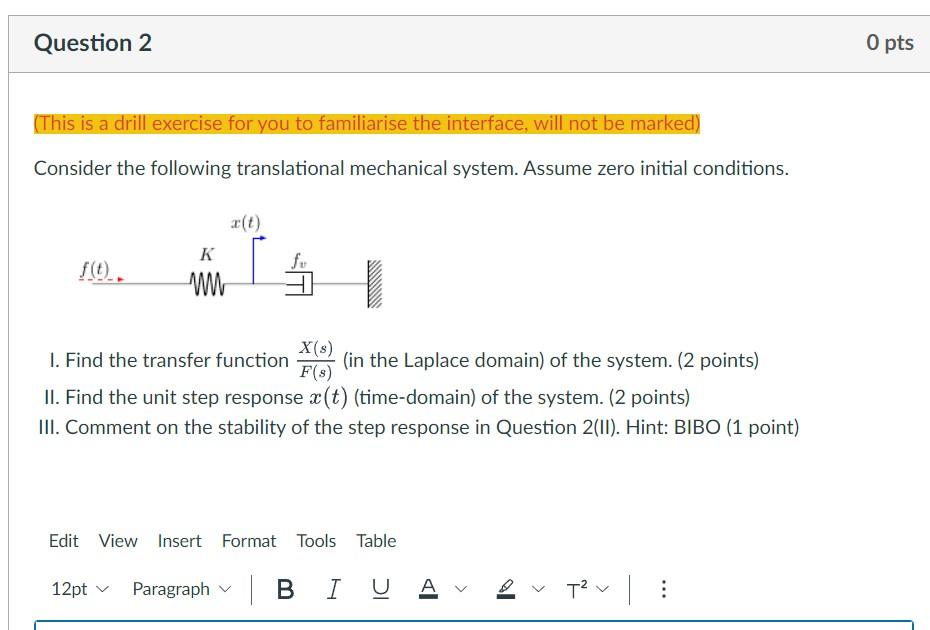Expand the text color chevron

(x=458, y=591)
